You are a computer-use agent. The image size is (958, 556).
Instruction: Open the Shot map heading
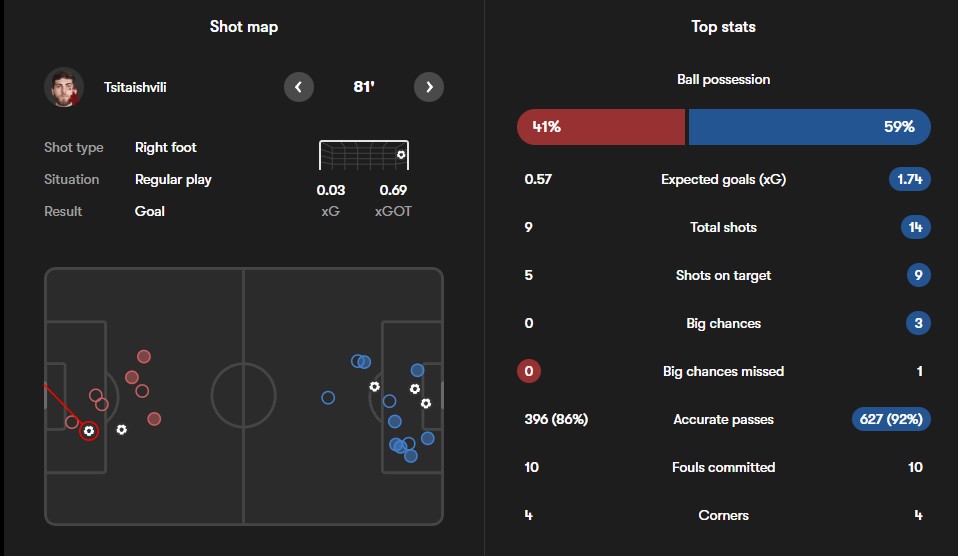pyautogui.click(x=243, y=27)
